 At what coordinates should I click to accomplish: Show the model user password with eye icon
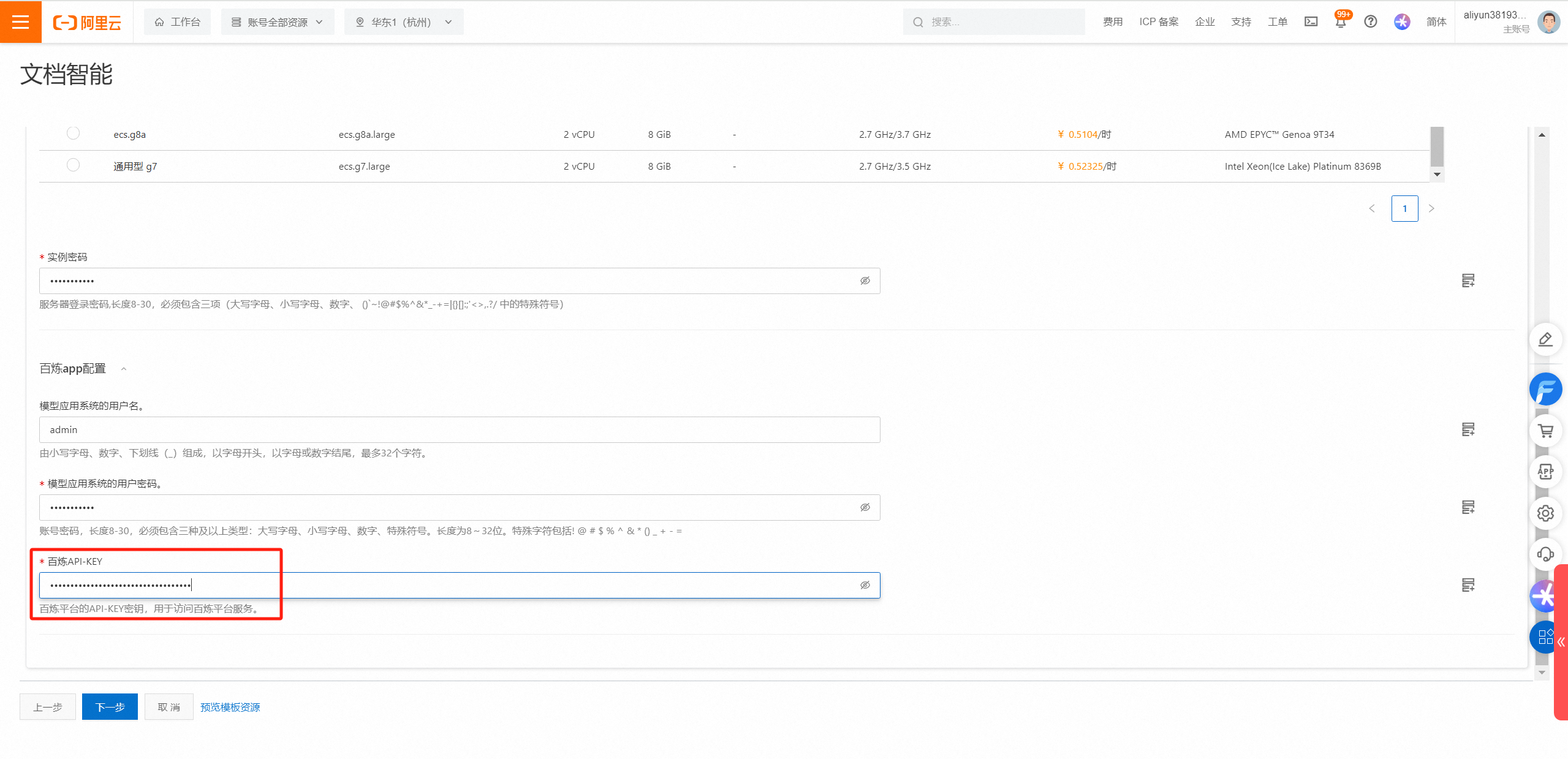[x=865, y=507]
